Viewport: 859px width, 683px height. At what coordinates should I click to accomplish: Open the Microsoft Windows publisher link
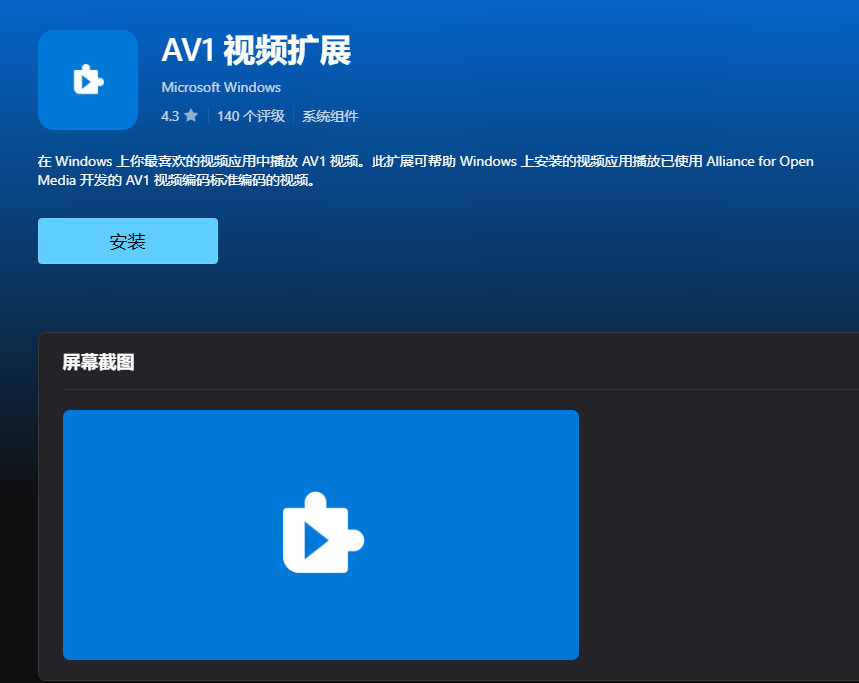click(x=221, y=87)
